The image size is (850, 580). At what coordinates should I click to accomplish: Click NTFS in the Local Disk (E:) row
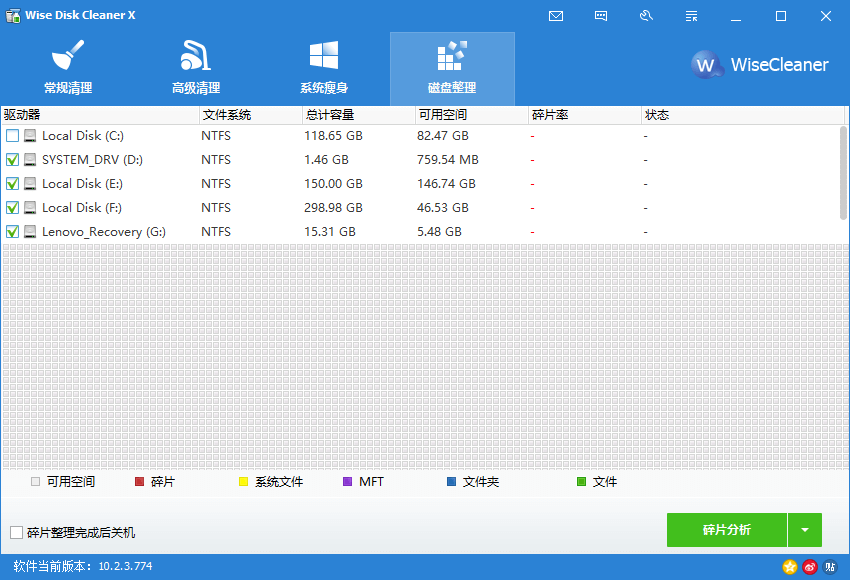pyautogui.click(x=216, y=184)
